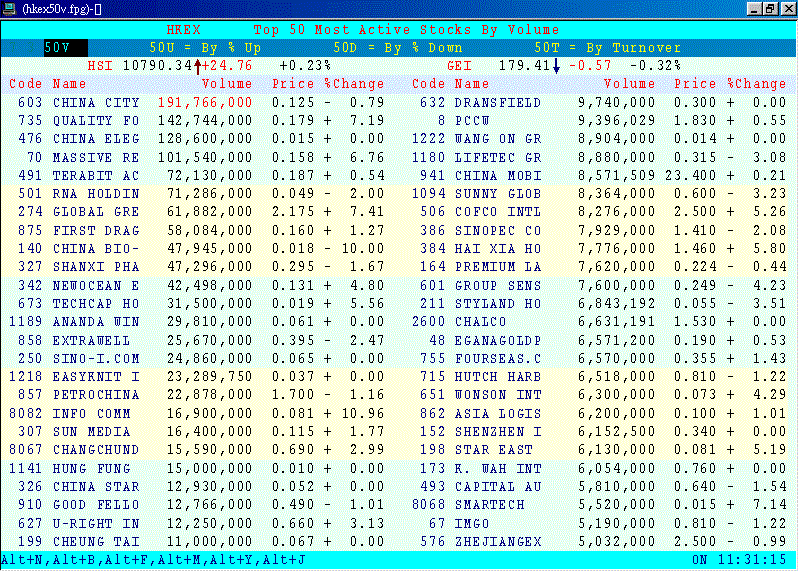The width and height of the screenshot is (798, 571).
Task: Select stock 1180 LIFETEC GR
Action: (599, 157)
